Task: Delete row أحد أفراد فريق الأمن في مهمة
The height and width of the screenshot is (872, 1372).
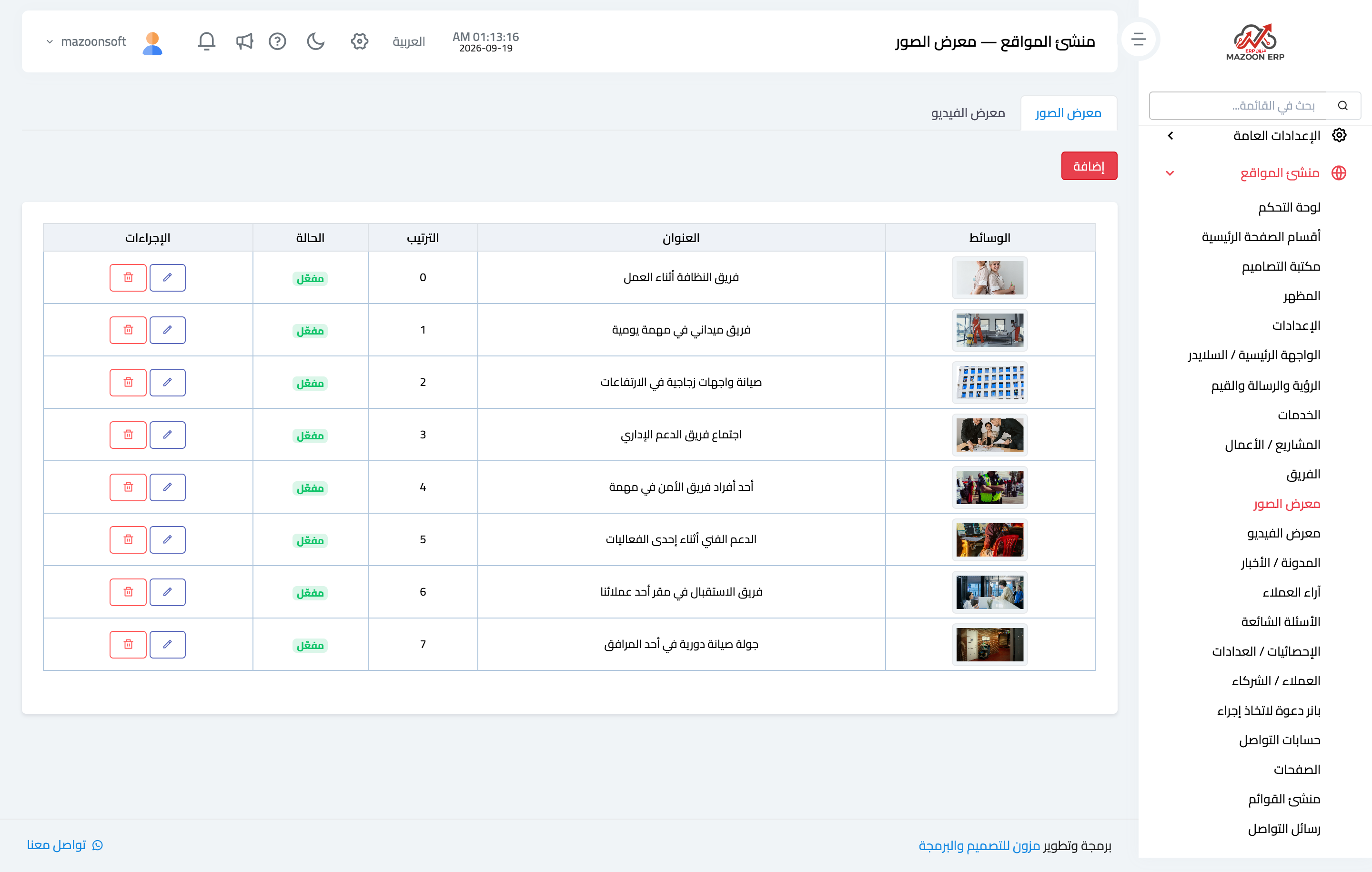Action: 128,487
